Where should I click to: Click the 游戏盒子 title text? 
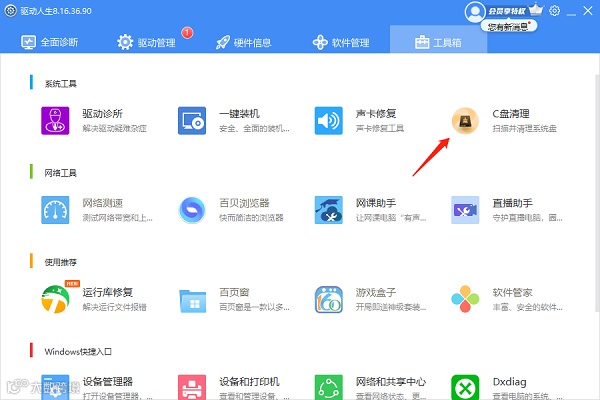(376, 292)
